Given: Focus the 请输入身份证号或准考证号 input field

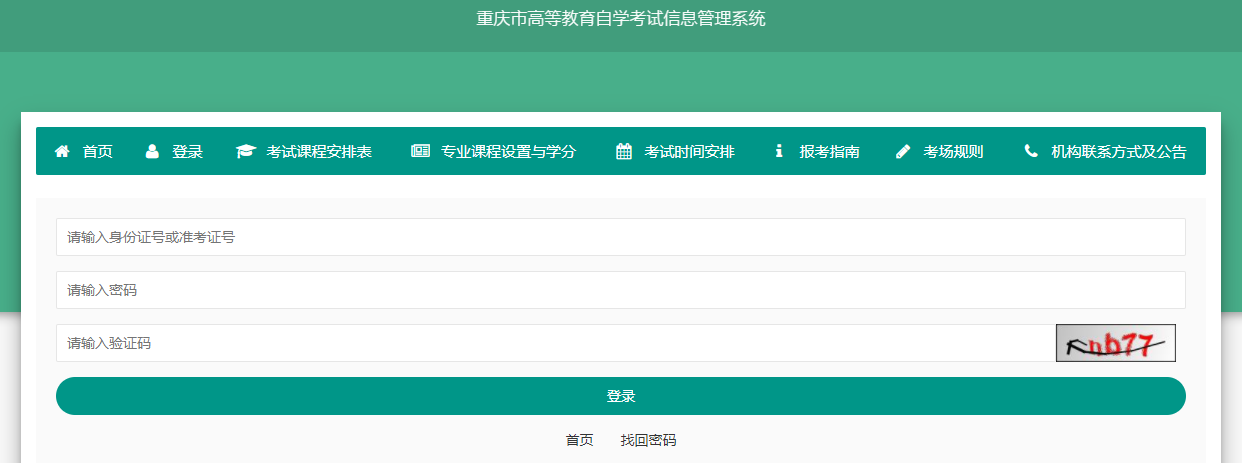Looking at the screenshot, I should click(620, 237).
